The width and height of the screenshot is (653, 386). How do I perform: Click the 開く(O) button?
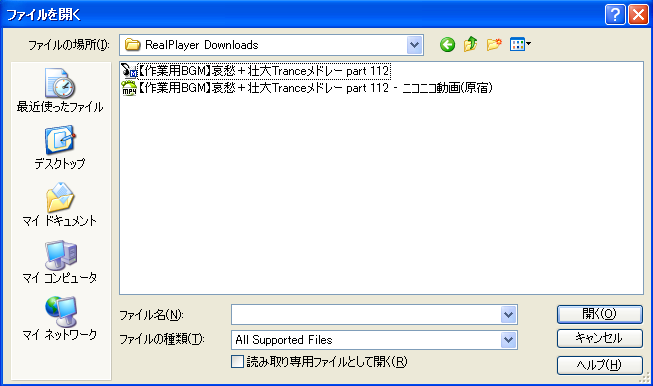coord(600,314)
